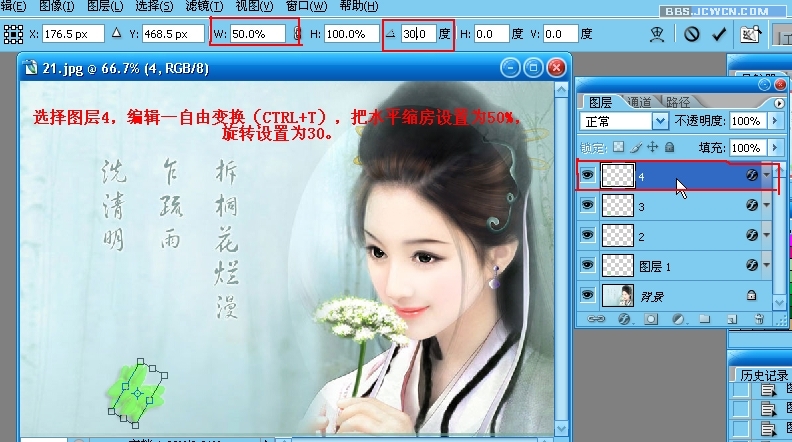Open the 视图(V) menu
792x442 pixels.
(254, 6)
